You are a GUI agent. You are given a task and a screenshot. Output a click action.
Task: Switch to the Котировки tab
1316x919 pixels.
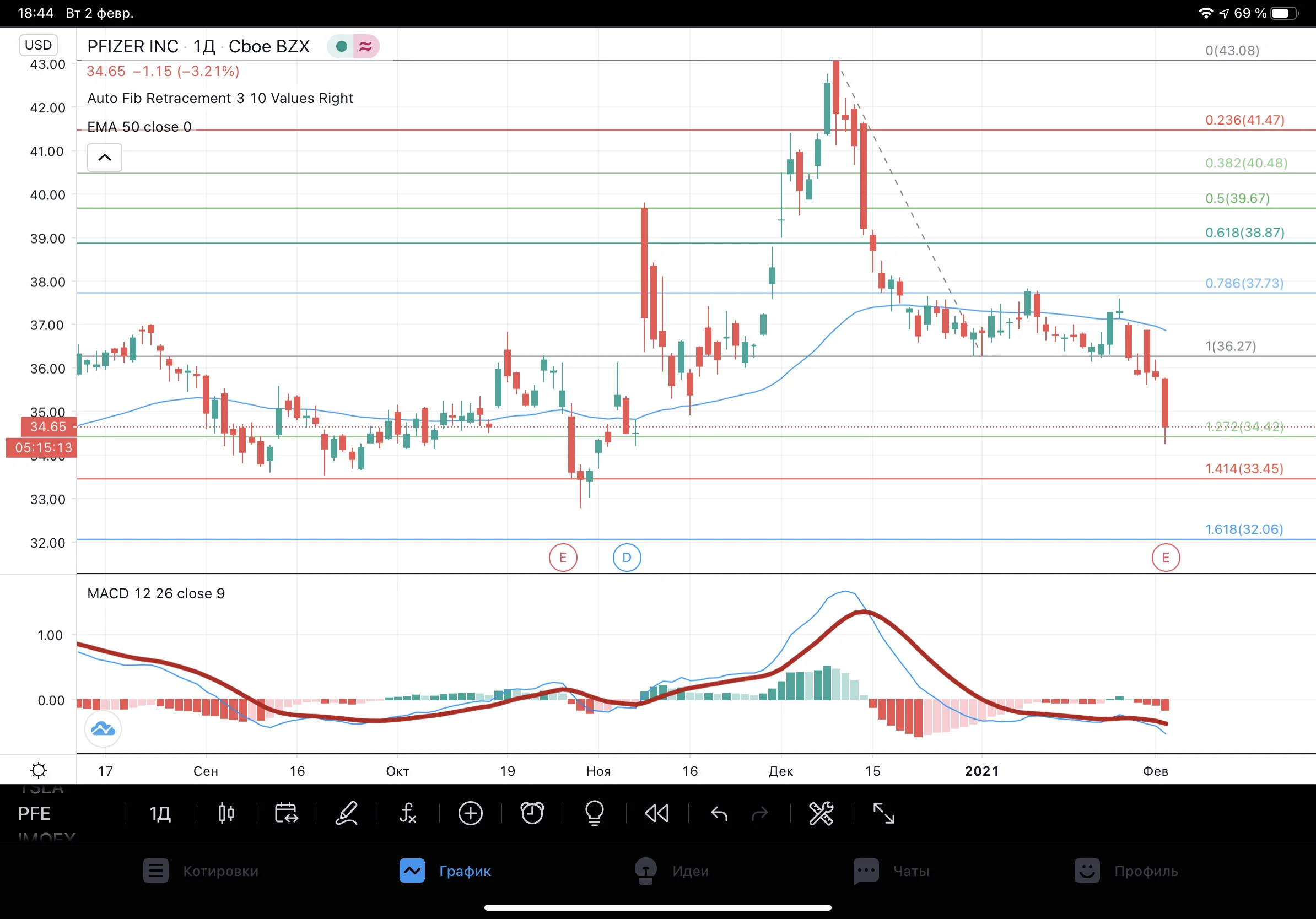201,871
